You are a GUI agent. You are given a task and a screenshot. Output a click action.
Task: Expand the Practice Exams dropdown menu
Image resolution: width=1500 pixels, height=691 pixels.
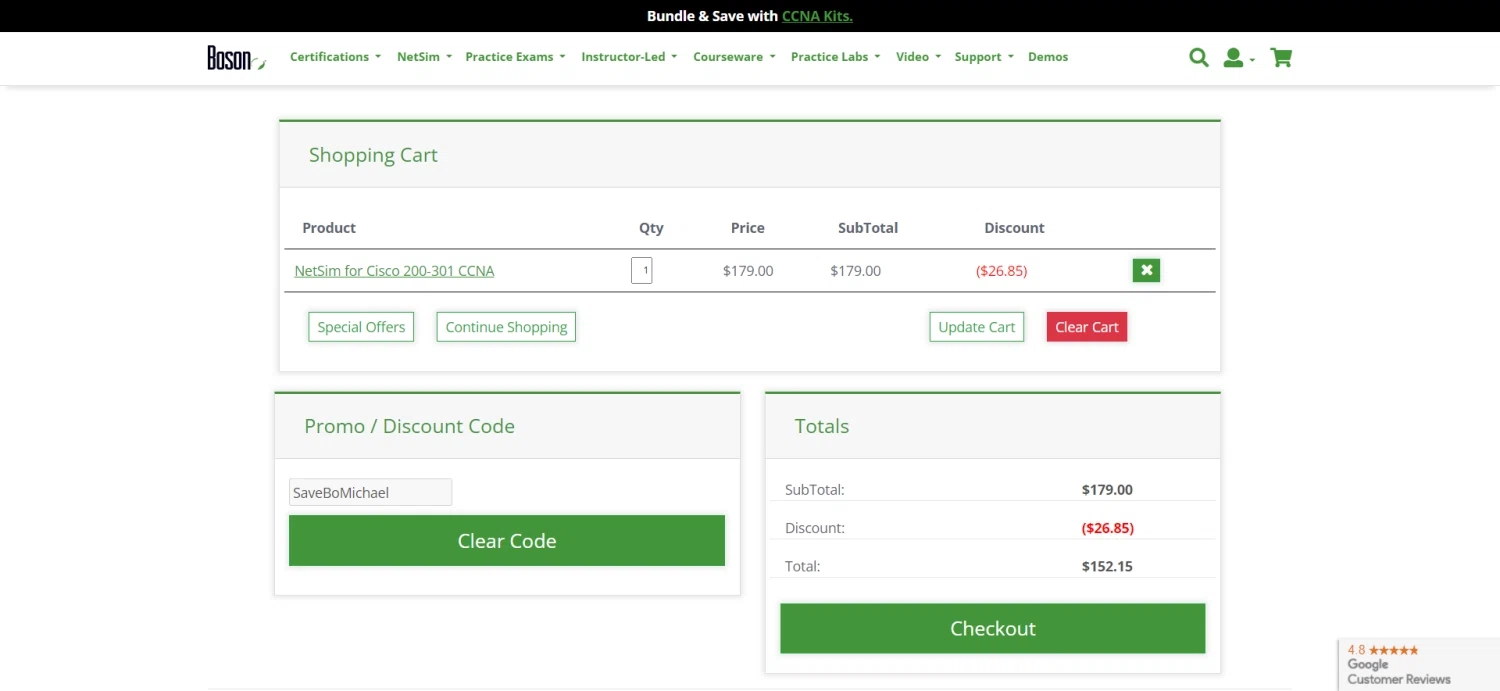(x=515, y=57)
